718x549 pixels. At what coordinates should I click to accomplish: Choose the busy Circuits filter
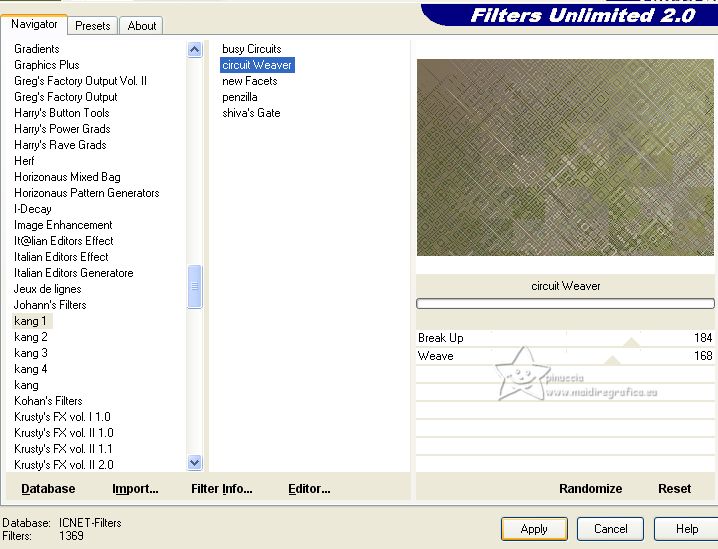[x=251, y=49]
